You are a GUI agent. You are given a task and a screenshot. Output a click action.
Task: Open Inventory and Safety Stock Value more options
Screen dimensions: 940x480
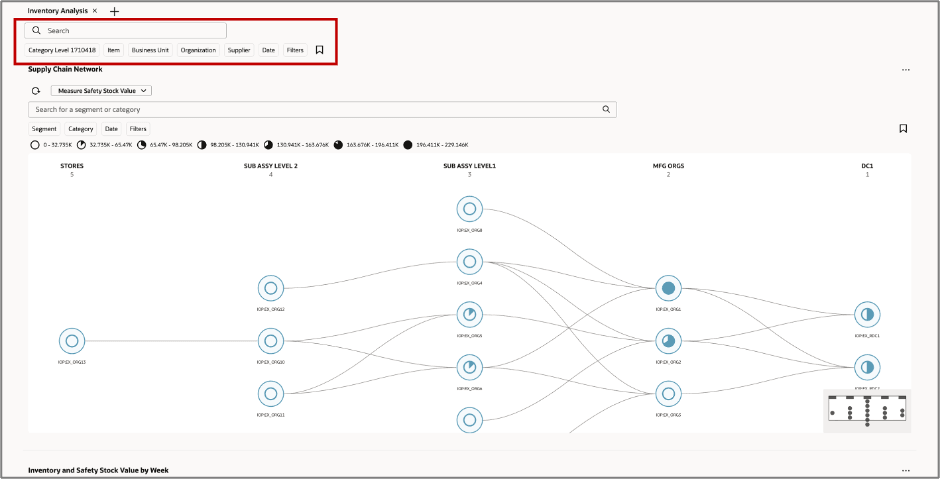coord(905,470)
